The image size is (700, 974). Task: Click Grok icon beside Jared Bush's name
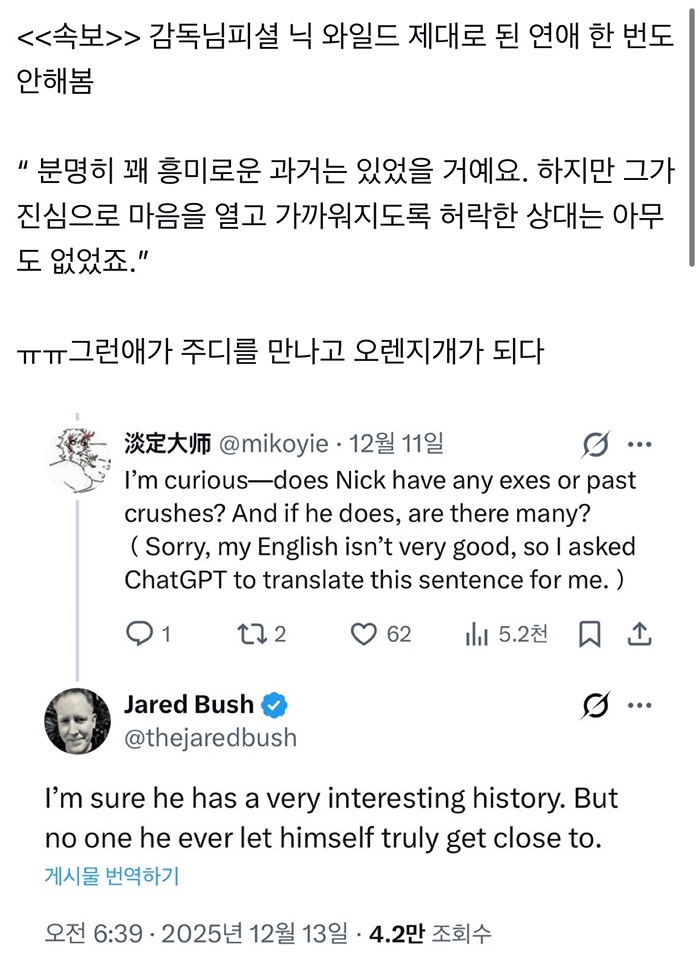click(x=596, y=706)
